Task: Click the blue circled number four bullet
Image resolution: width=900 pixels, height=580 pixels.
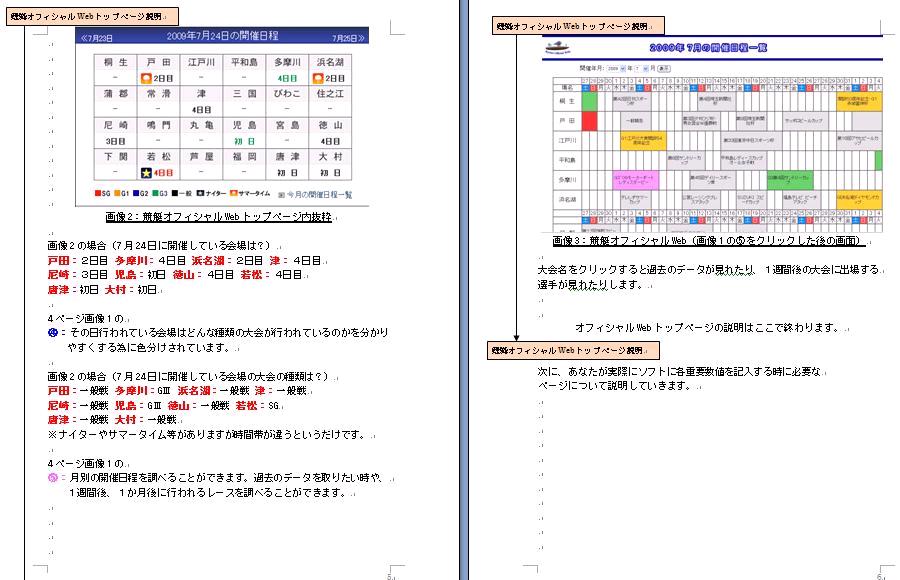Action: pyautogui.click(x=53, y=332)
